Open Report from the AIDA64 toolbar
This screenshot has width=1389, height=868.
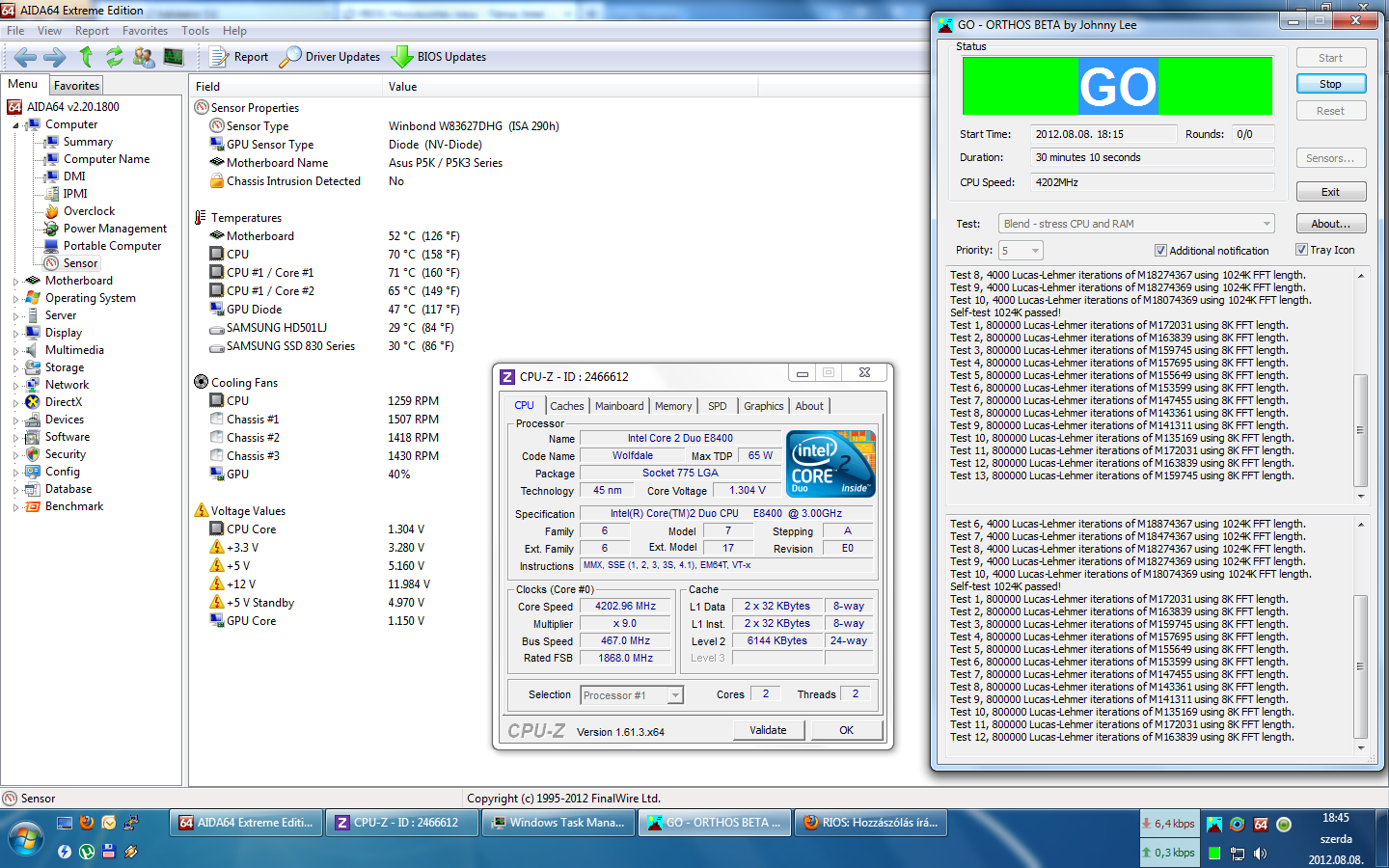(x=239, y=57)
